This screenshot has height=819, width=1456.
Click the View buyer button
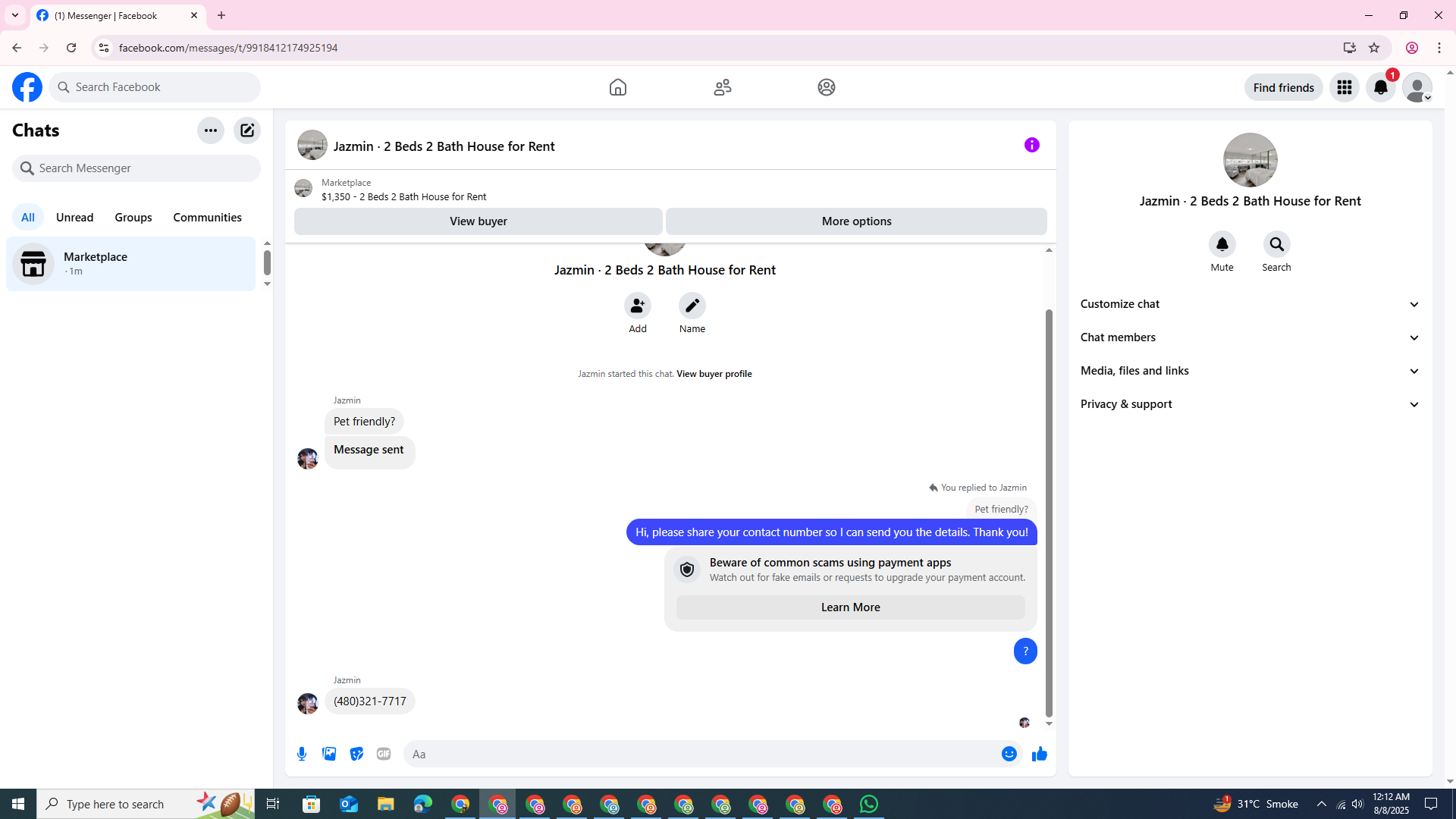[478, 221]
